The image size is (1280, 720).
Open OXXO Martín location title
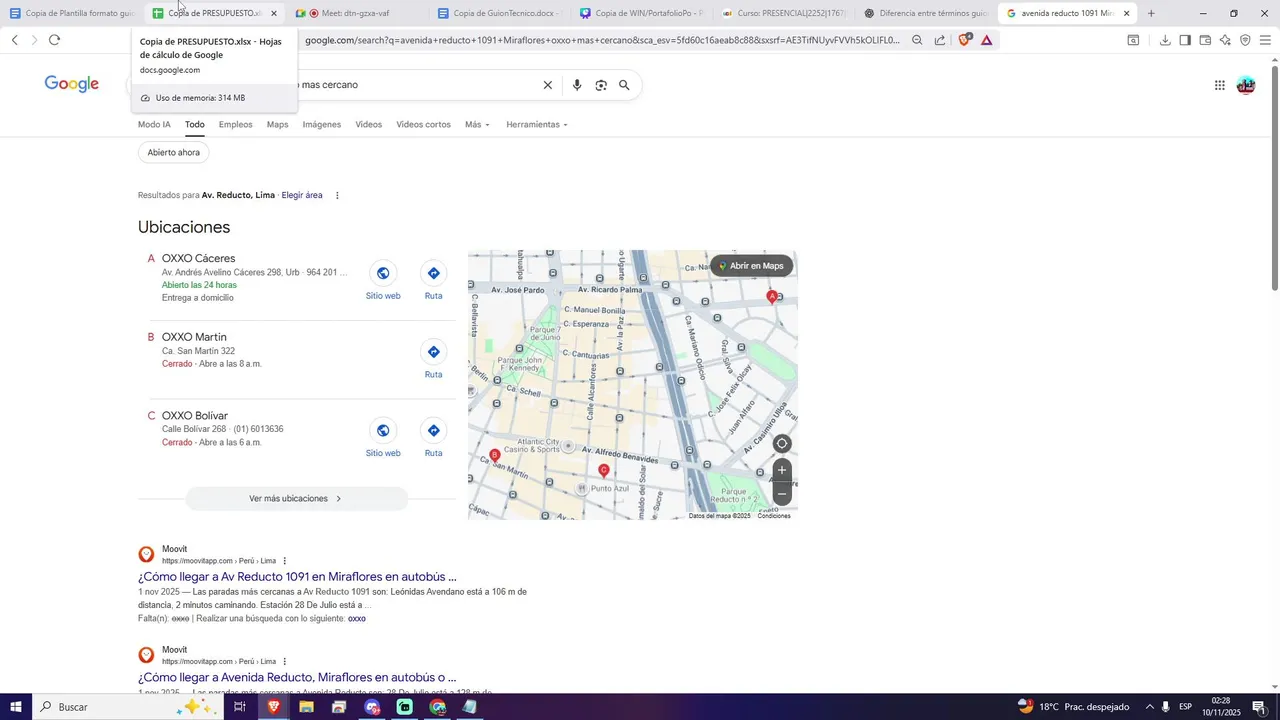194,337
